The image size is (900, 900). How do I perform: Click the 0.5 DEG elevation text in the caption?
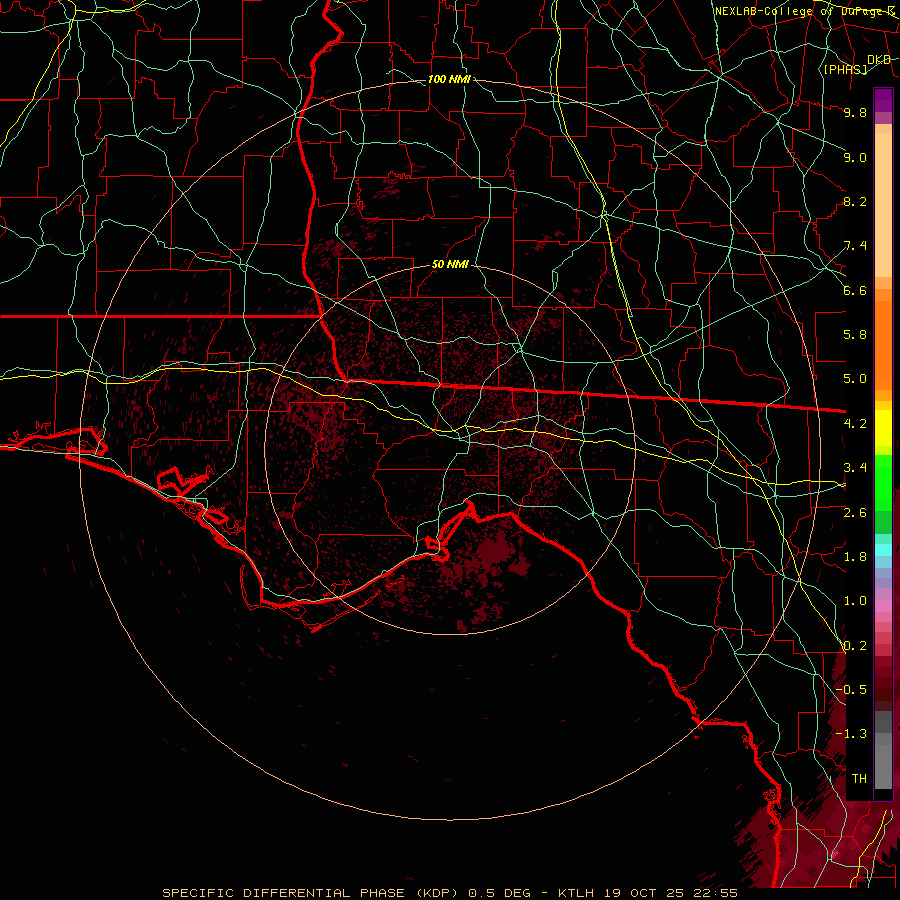(x=499, y=893)
